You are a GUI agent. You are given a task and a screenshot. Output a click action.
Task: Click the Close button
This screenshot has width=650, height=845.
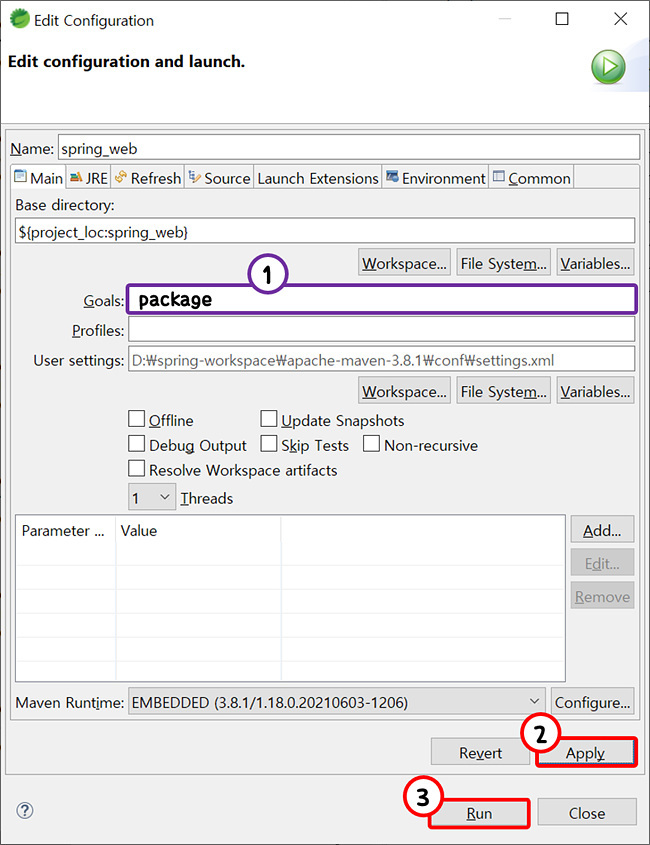point(587,813)
